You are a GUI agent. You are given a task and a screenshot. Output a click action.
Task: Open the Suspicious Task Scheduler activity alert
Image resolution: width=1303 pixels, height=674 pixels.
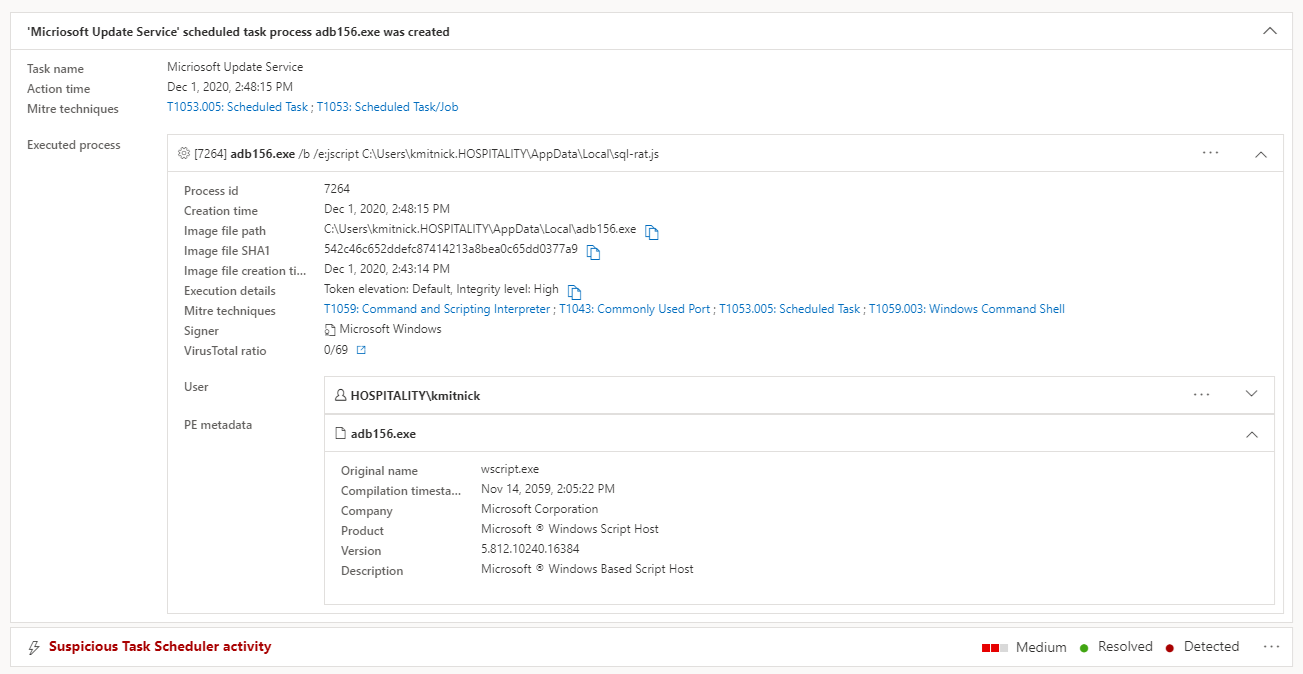tap(160, 646)
